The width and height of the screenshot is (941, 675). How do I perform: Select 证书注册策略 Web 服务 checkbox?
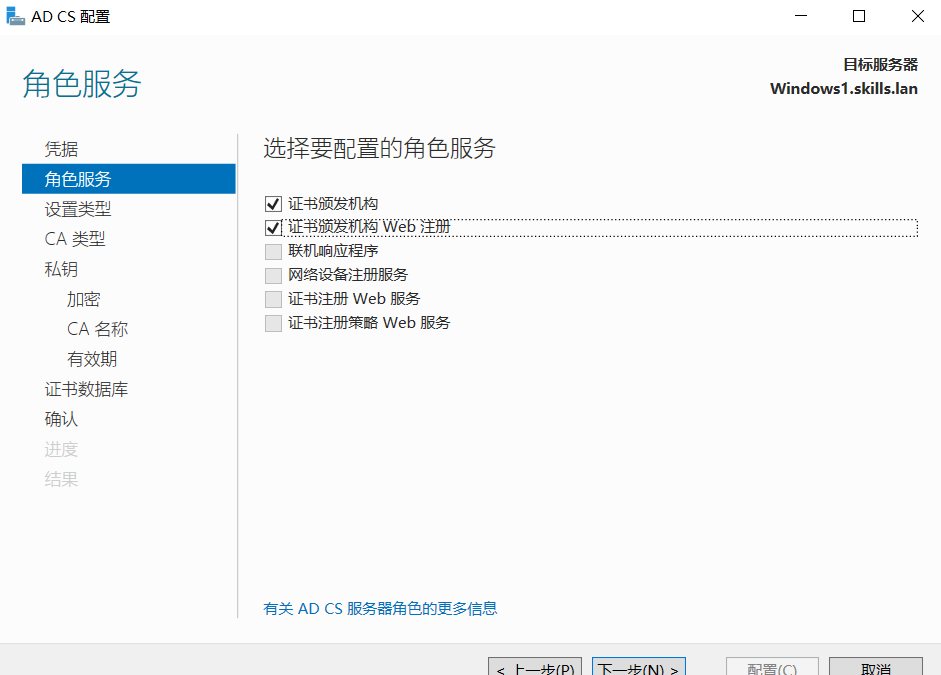coord(273,323)
